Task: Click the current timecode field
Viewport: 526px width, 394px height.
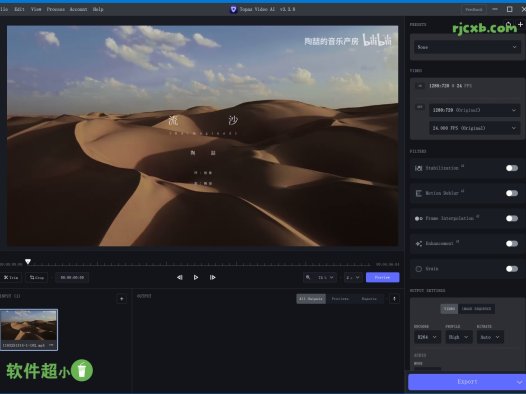Action: coord(72,278)
